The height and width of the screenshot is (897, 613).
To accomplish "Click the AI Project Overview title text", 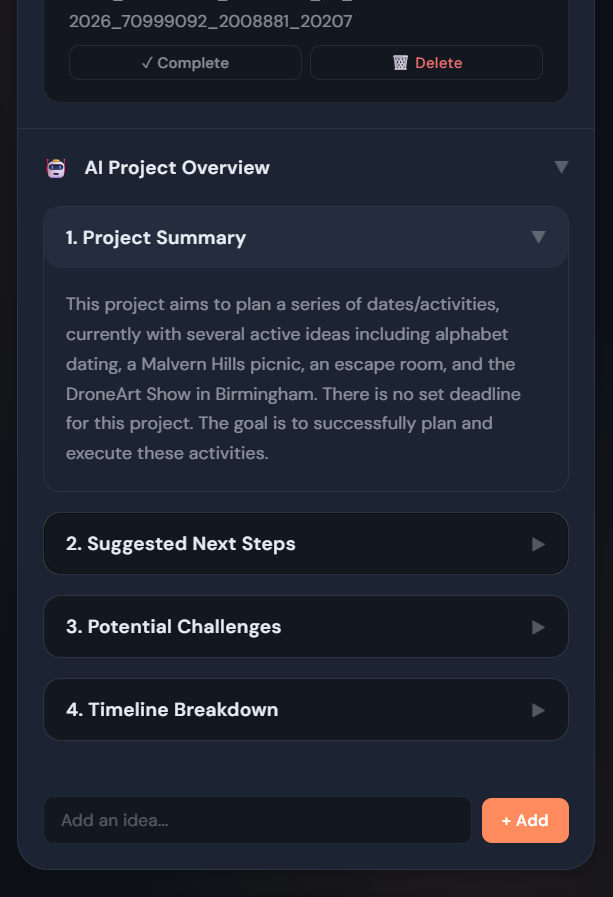I will click(x=177, y=167).
